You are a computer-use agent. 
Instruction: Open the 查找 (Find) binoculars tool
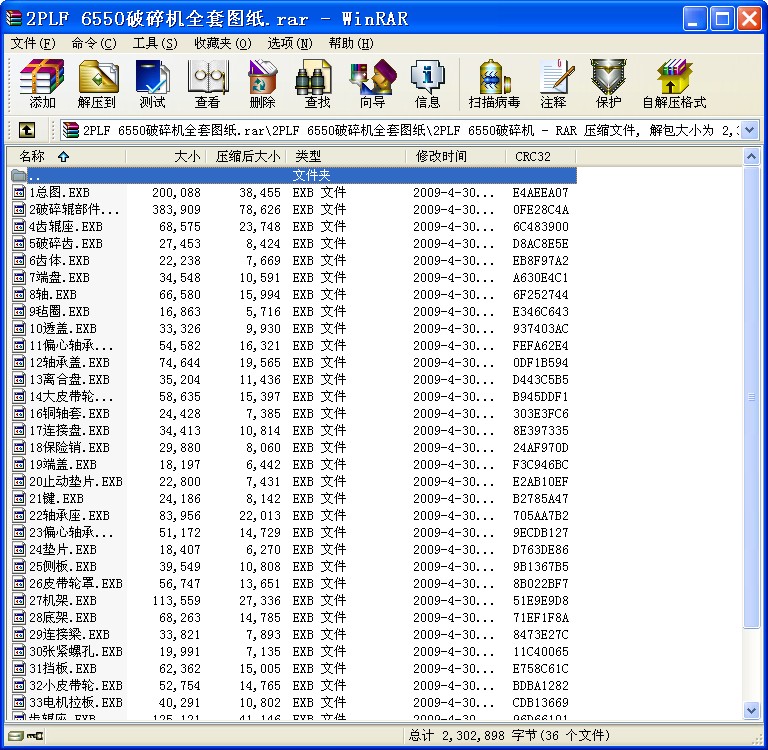(x=318, y=84)
